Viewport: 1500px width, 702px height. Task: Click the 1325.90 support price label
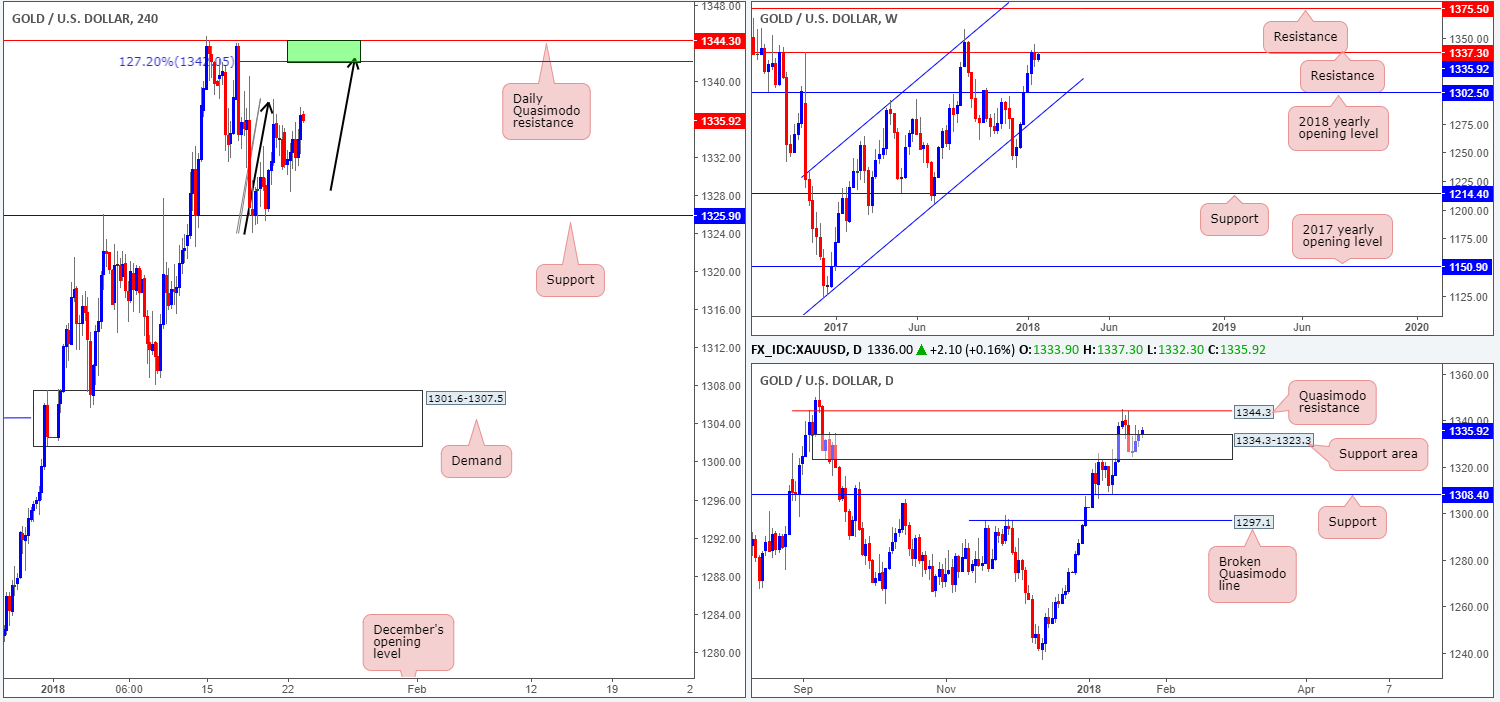(719, 215)
